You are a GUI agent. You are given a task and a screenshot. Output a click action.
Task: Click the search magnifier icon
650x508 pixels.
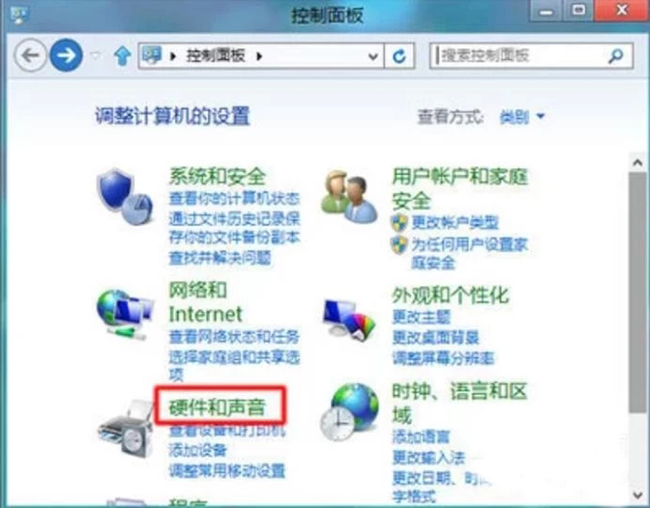coord(616,56)
